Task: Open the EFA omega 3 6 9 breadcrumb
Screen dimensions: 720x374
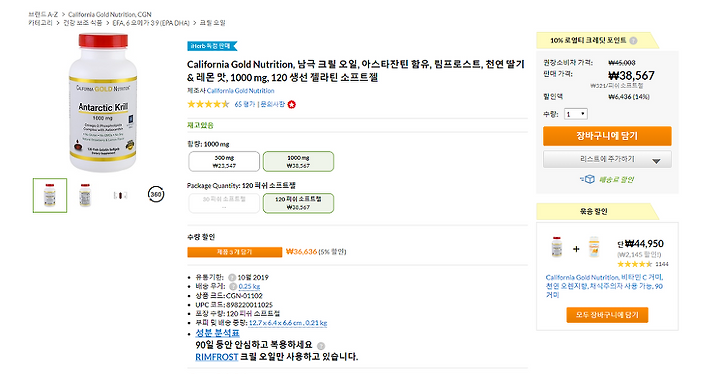Action: (151, 23)
